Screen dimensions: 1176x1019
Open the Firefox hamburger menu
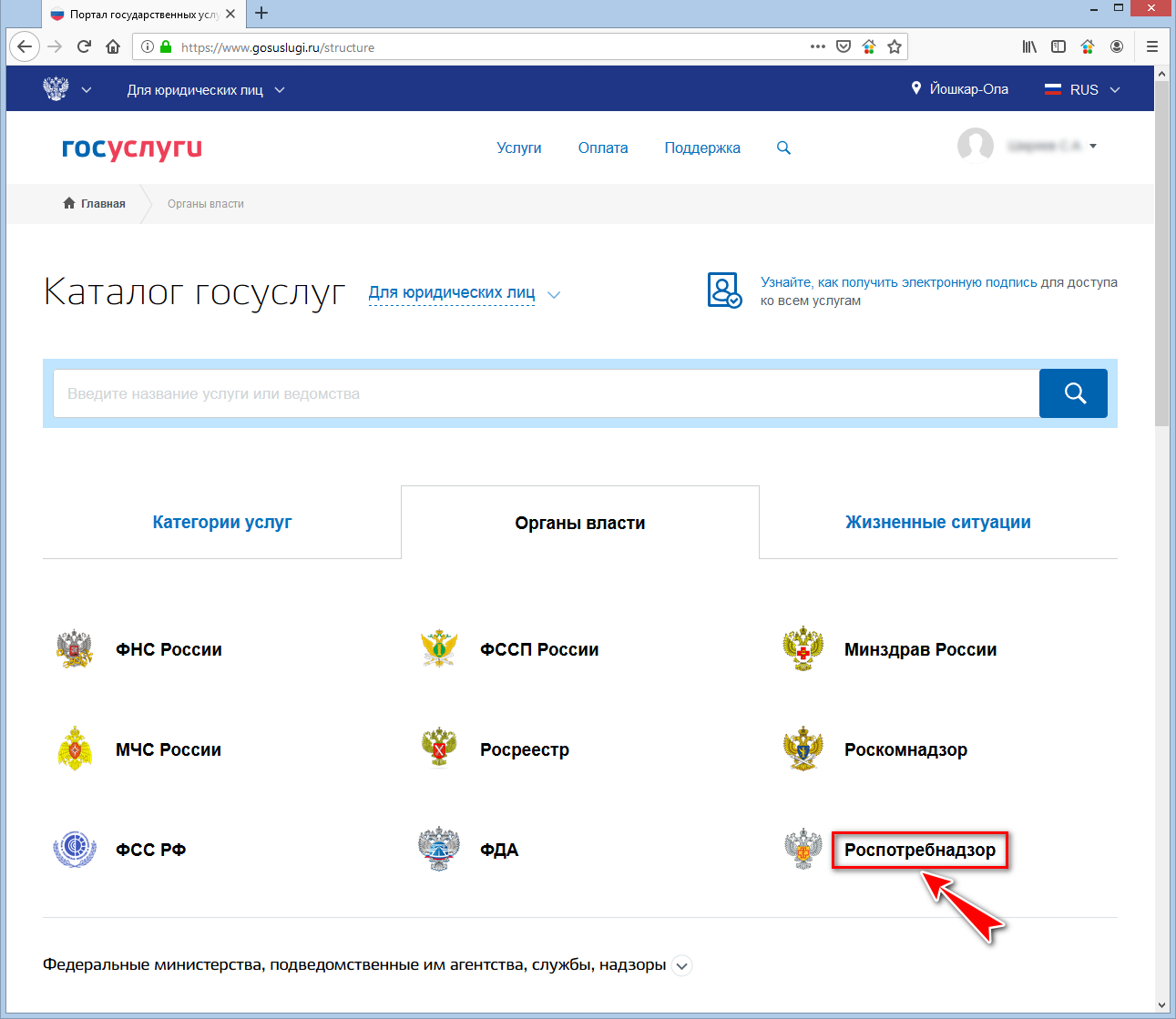coord(1152,46)
